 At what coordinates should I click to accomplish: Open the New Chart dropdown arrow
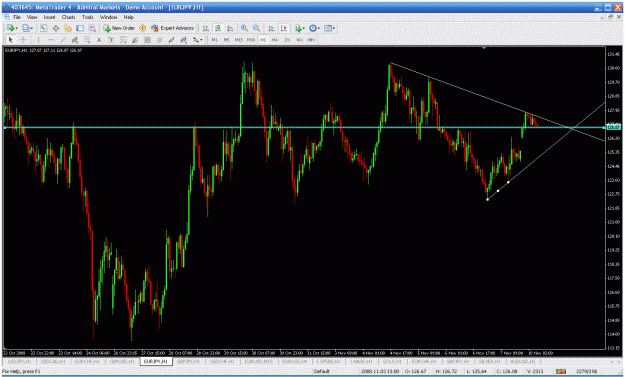[x=16, y=28]
